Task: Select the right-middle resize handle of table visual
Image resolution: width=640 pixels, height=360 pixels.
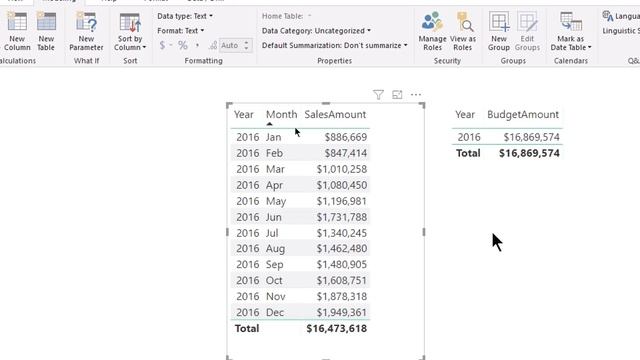Action: (x=424, y=232)
